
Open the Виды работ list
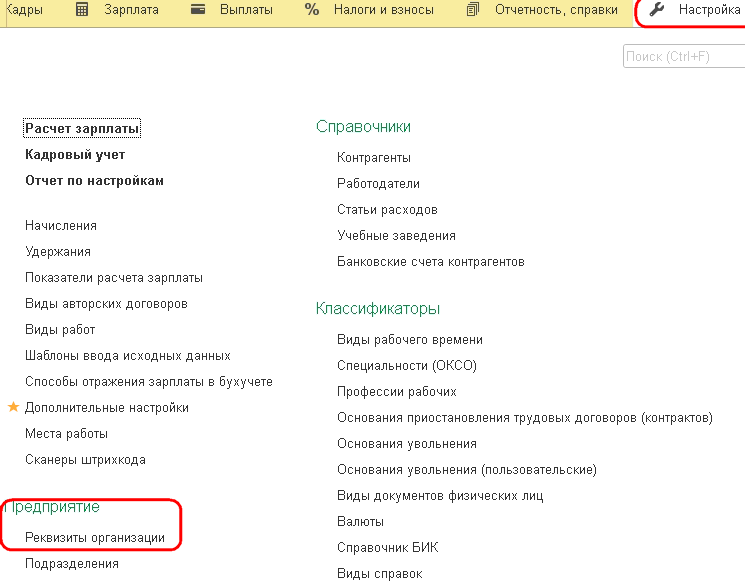(x=60, y=330)
